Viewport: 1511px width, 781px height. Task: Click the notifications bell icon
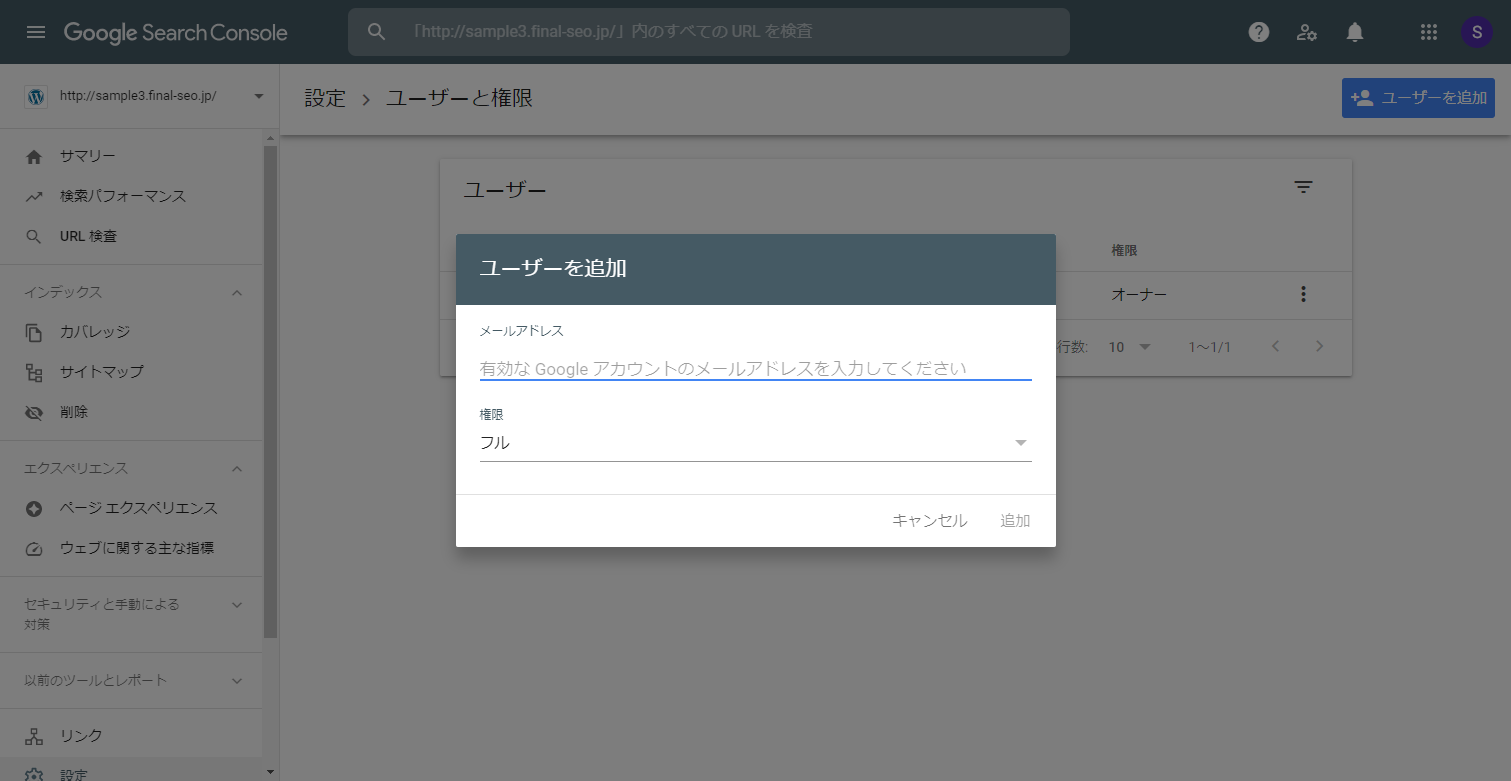1354,32
